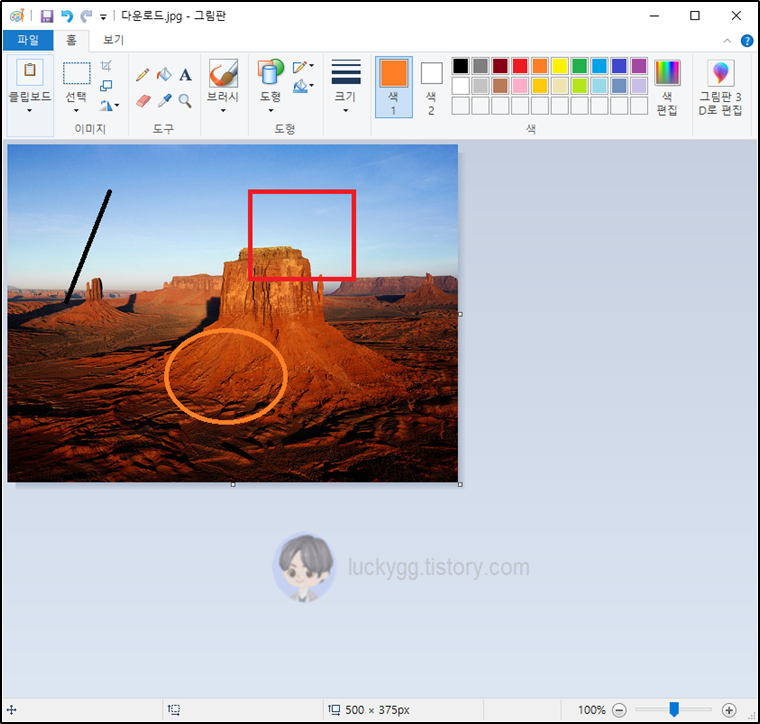Open the shape Fill dropdown
760x724 pixels.
303,86
